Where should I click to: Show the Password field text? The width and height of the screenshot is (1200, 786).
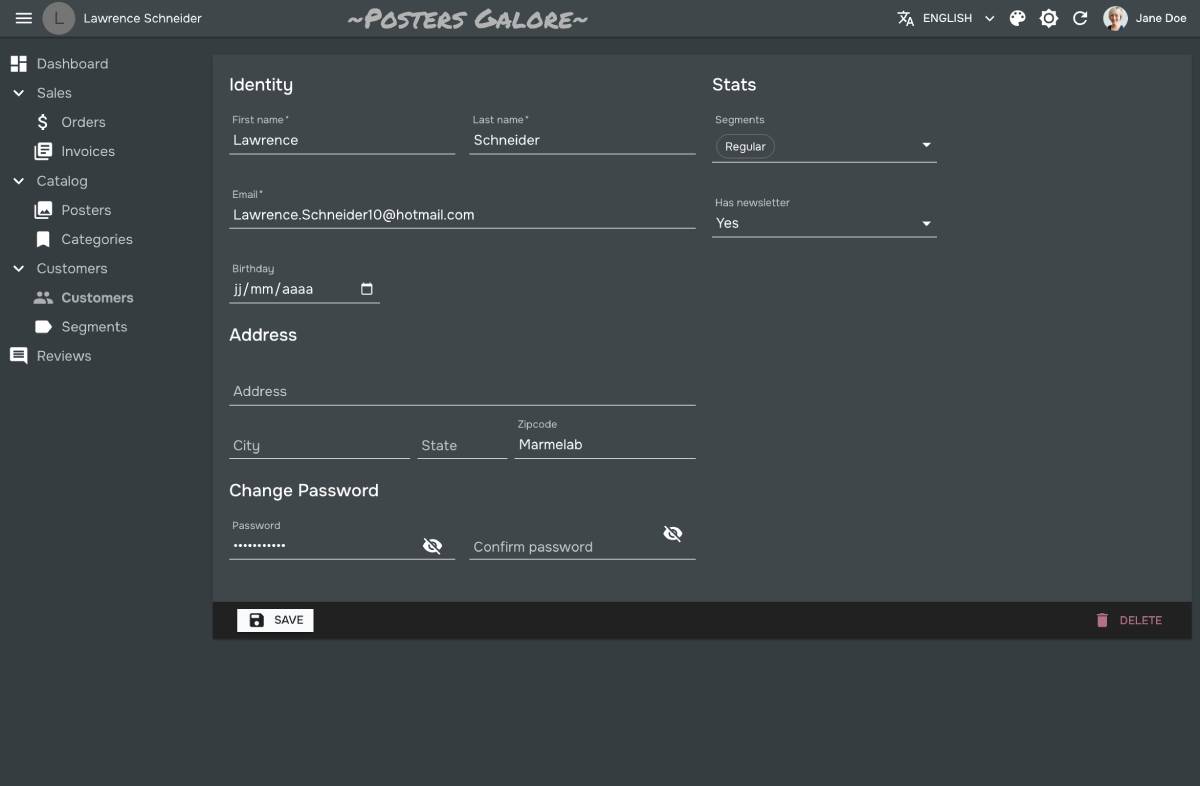click(x=432, y=546)
